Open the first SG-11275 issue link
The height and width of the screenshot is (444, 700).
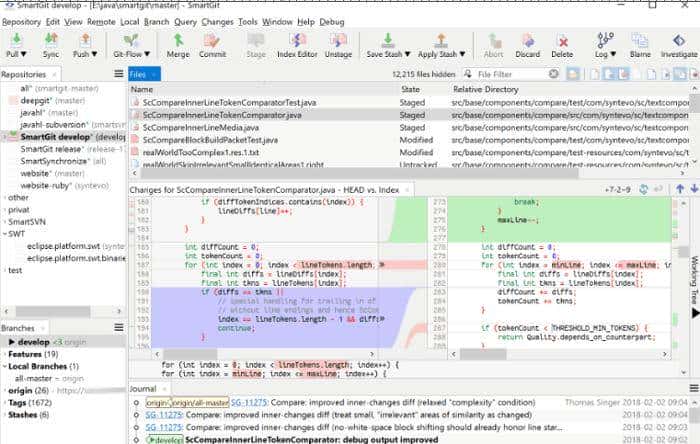[x=249, y=403]
